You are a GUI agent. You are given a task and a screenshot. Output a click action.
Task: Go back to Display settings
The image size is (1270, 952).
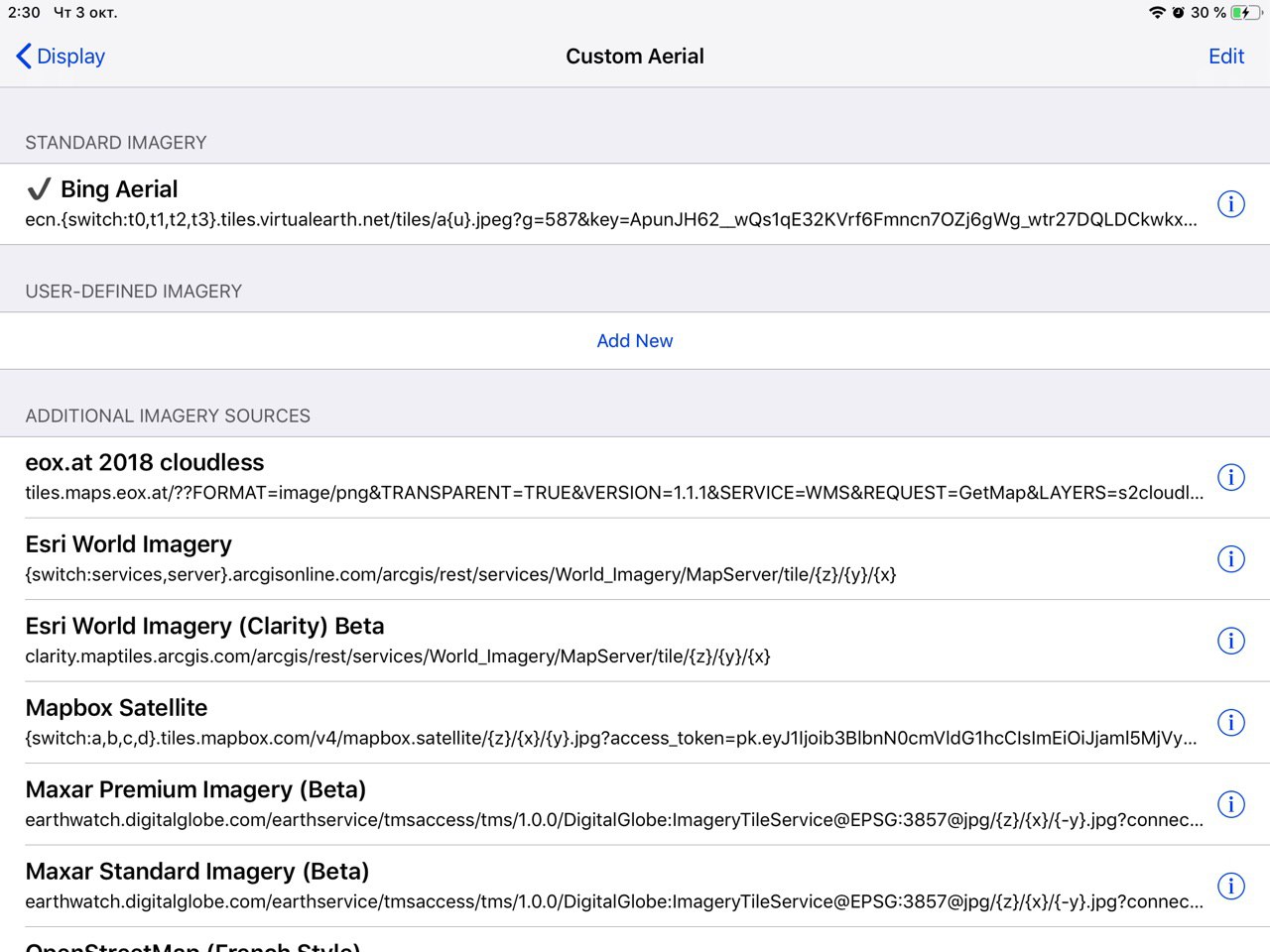pos(61,57)
